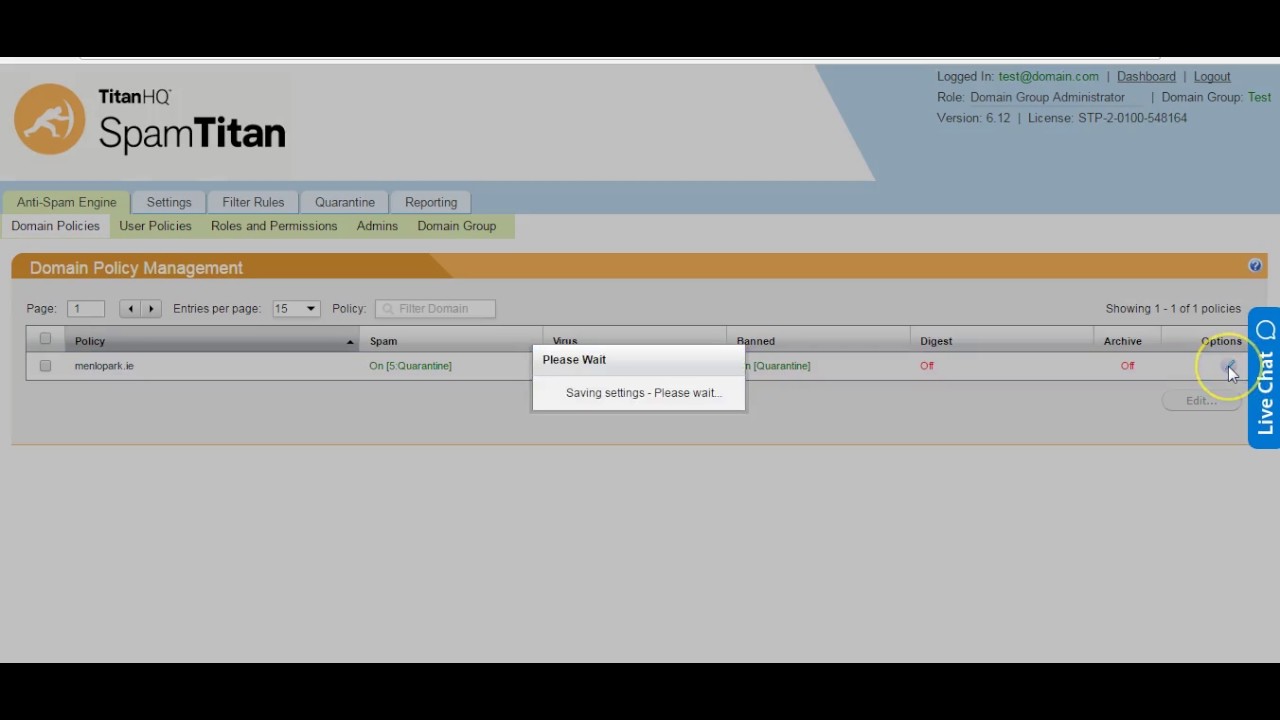Sort by Policy column ascending arrow

350,342
